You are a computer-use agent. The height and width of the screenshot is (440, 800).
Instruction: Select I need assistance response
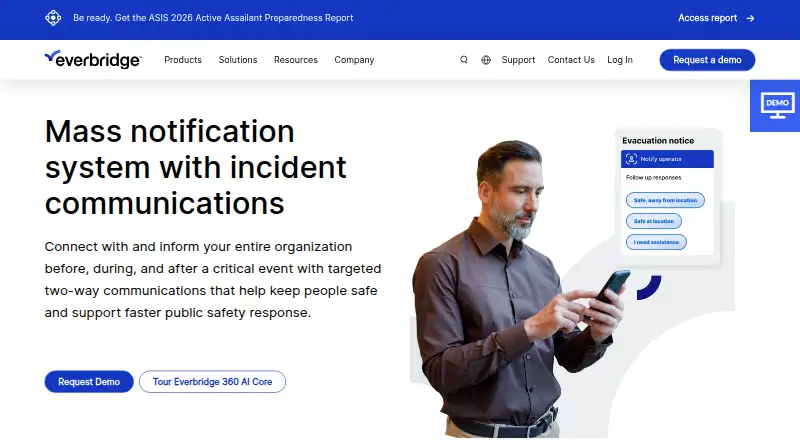(656, 242)
